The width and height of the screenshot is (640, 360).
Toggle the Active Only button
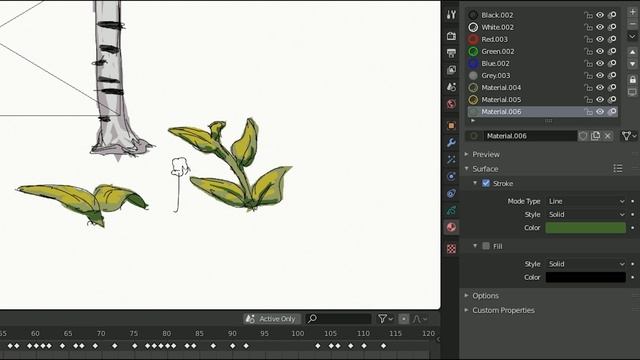(x=272, y=319)
